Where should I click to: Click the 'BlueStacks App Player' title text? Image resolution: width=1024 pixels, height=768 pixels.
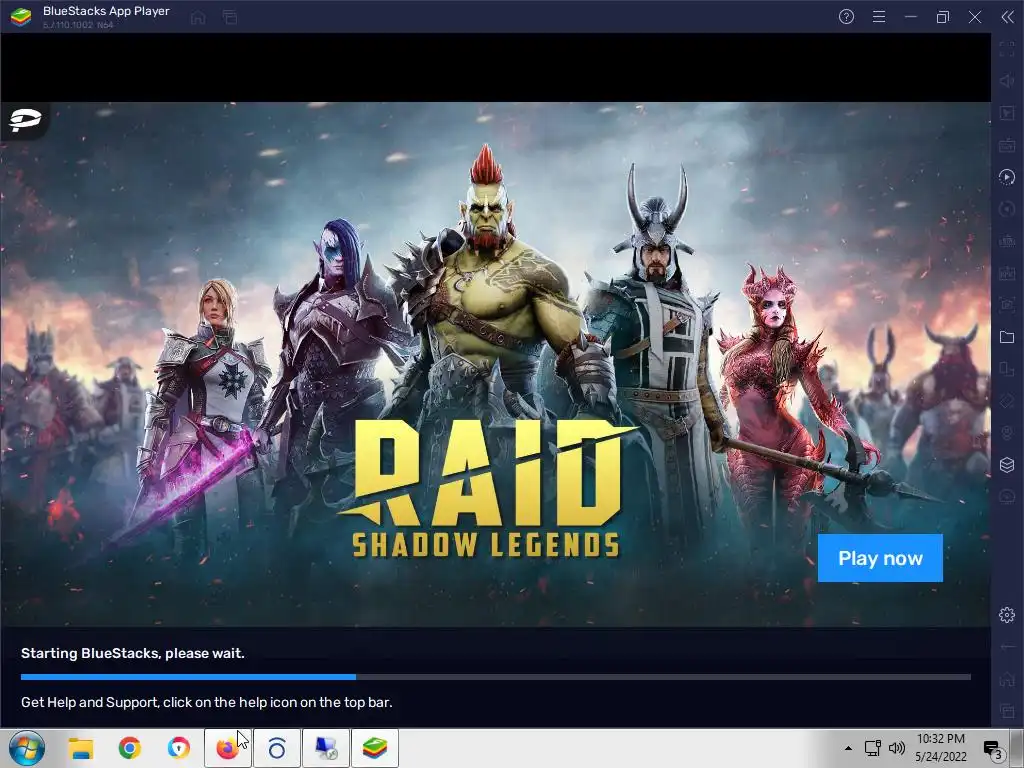pyautogui.click(x=106, y=11)
